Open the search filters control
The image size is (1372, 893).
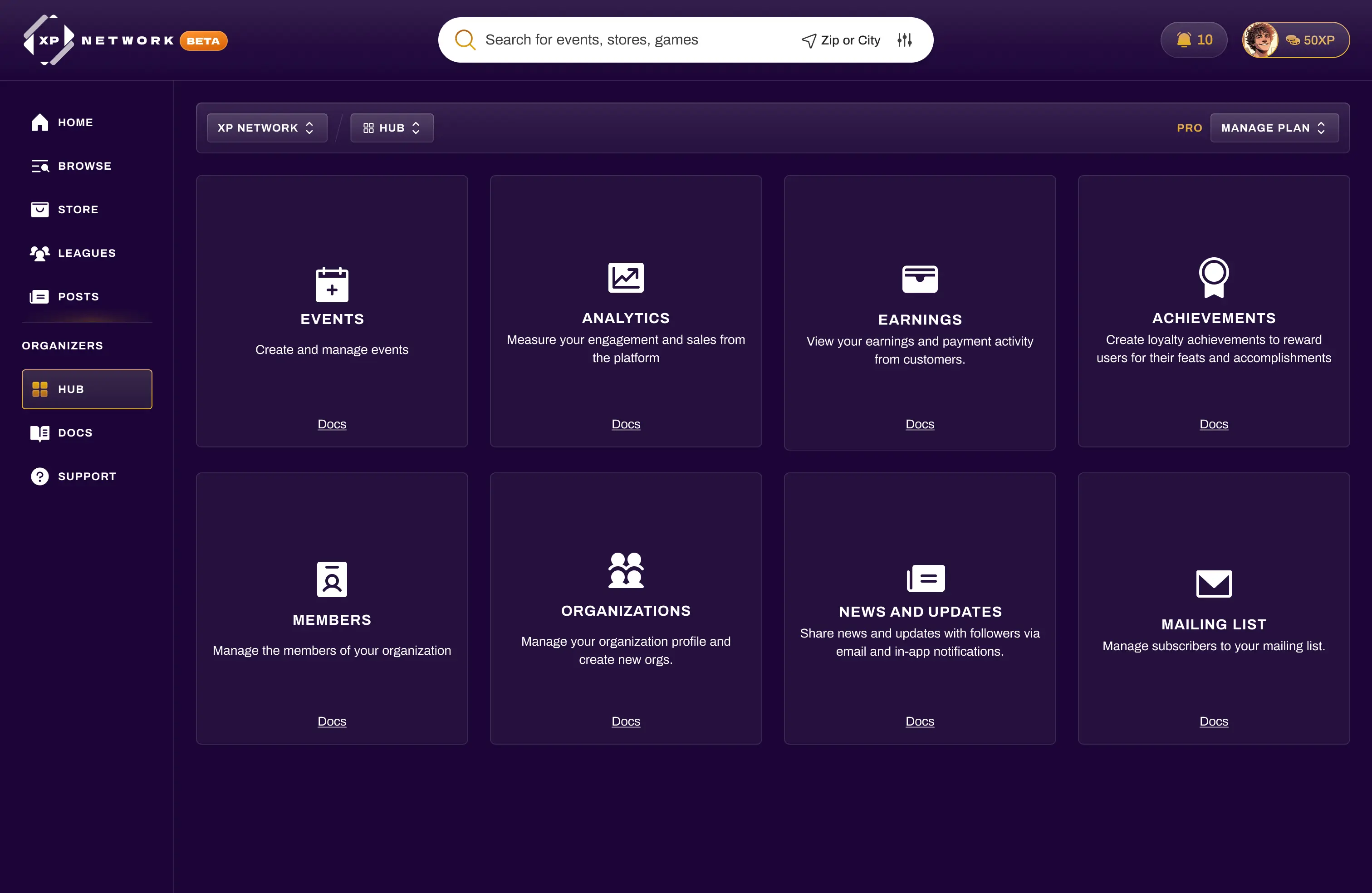(904, 39)
